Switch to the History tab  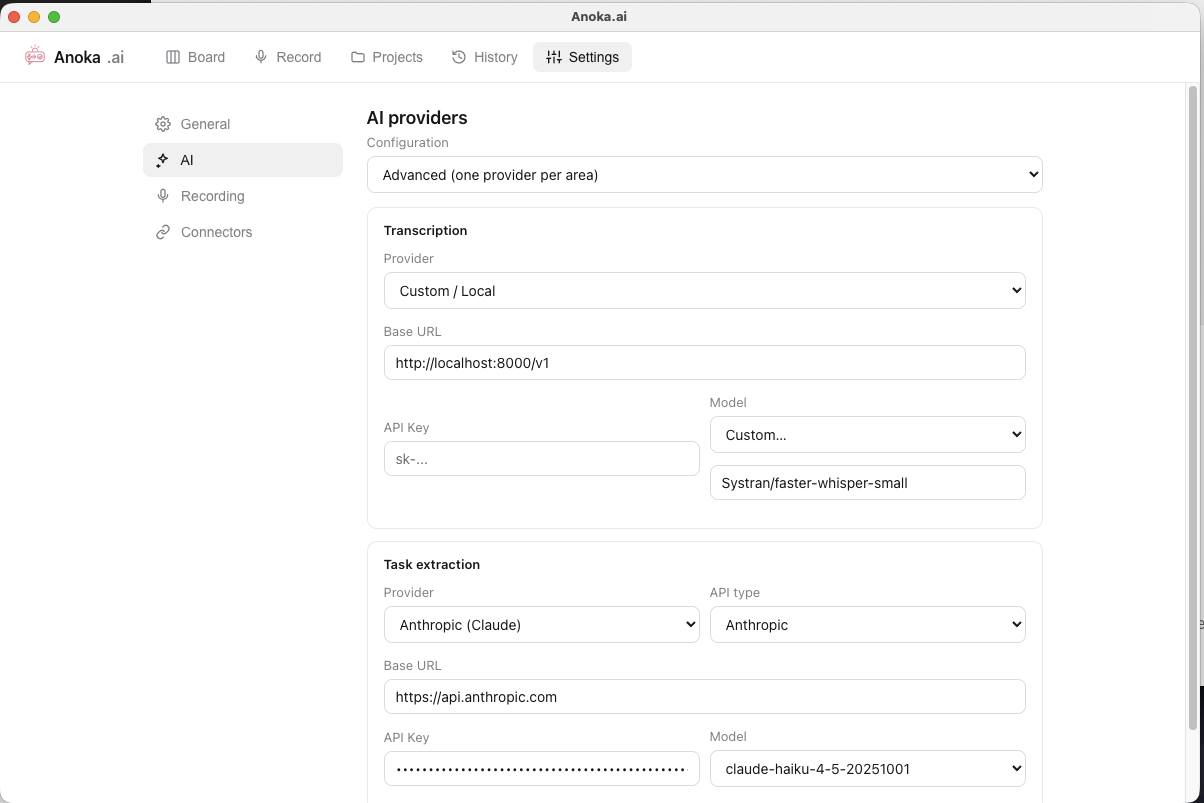point(485,57)
